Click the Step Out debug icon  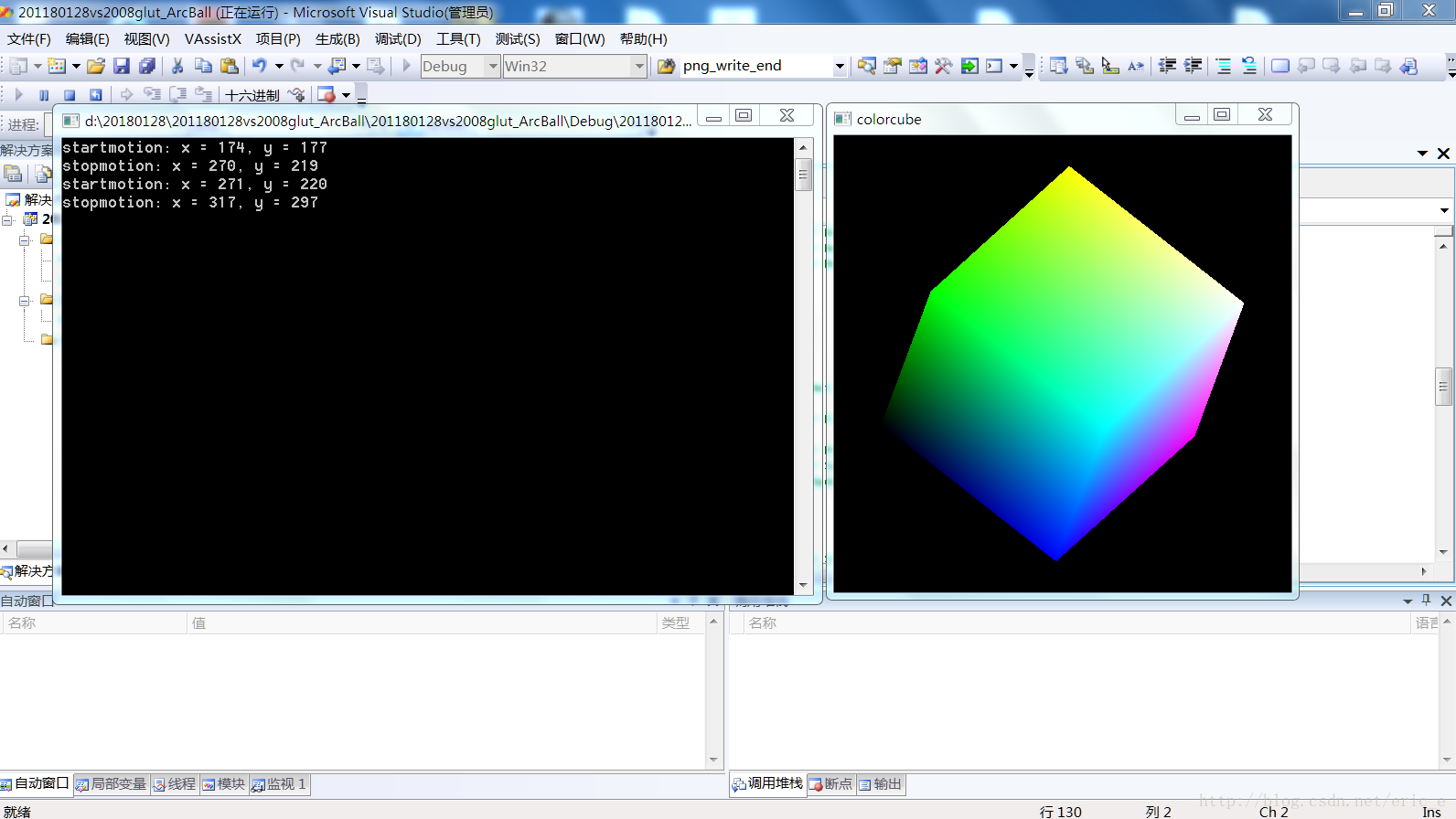click(x=203, y=94)
